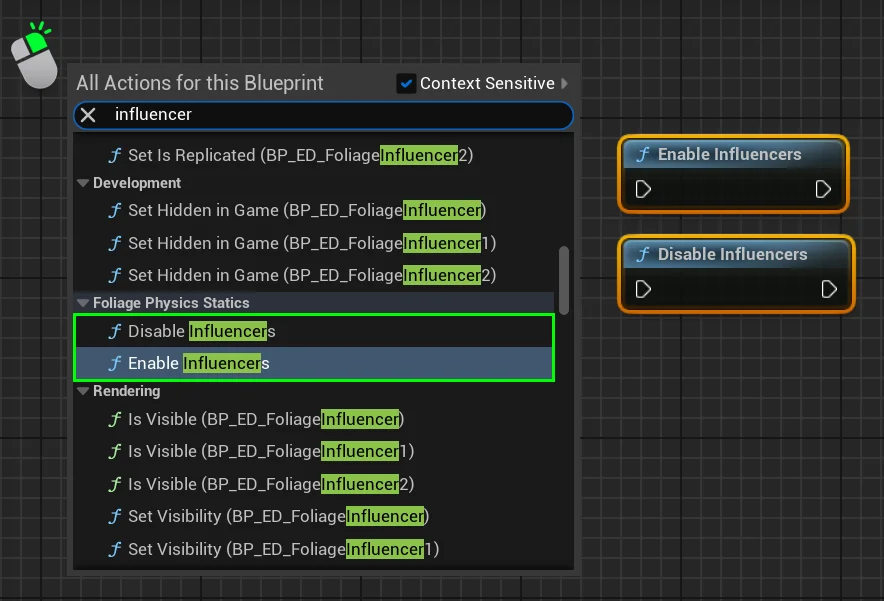Viewport: 884px width, 601px height.
Task: Collapse the Foliage Physics Statics category
Action: pos(83,303)
